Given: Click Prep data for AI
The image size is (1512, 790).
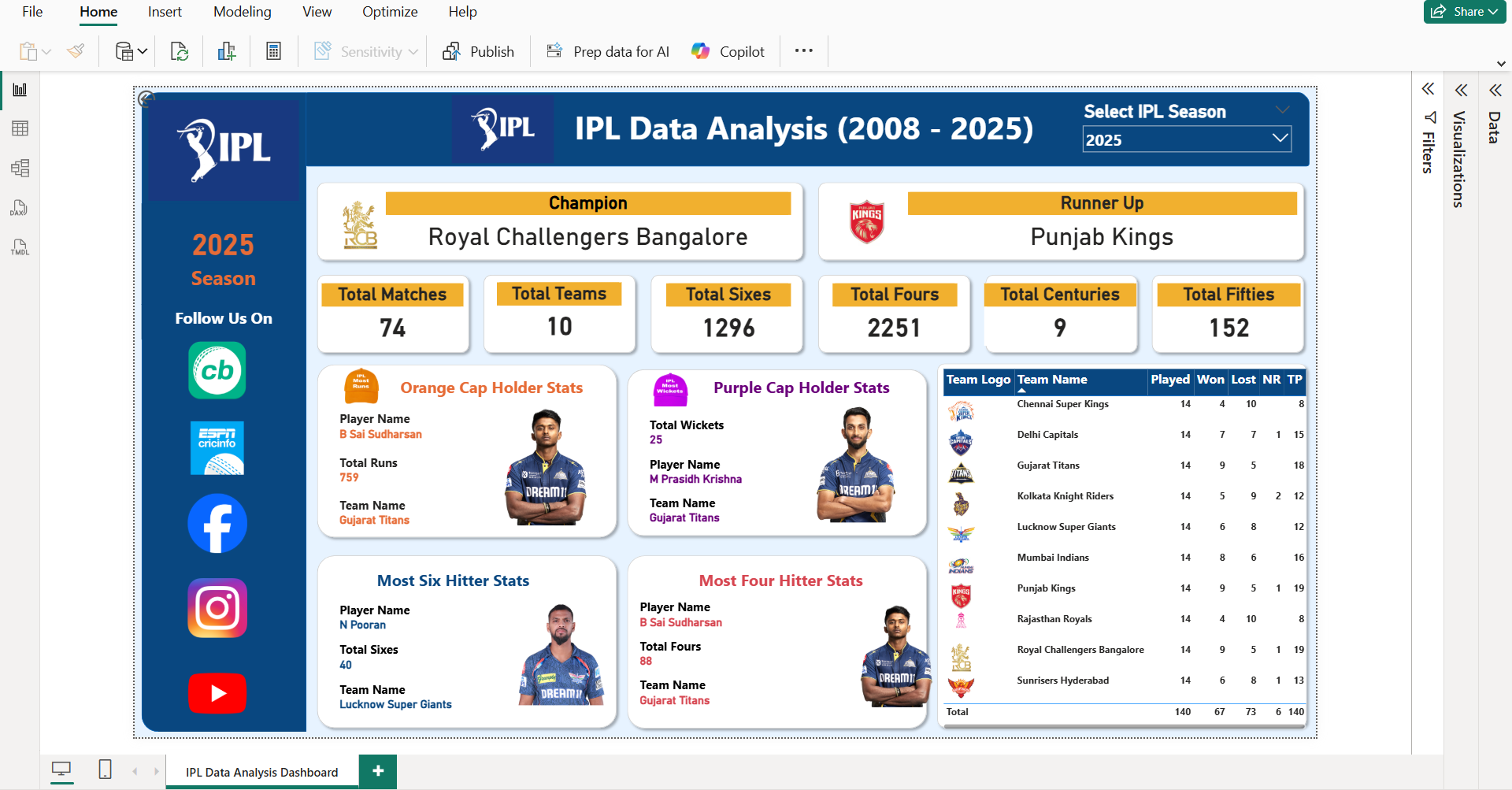Looking at the screenshot, I should coord(608,51).
